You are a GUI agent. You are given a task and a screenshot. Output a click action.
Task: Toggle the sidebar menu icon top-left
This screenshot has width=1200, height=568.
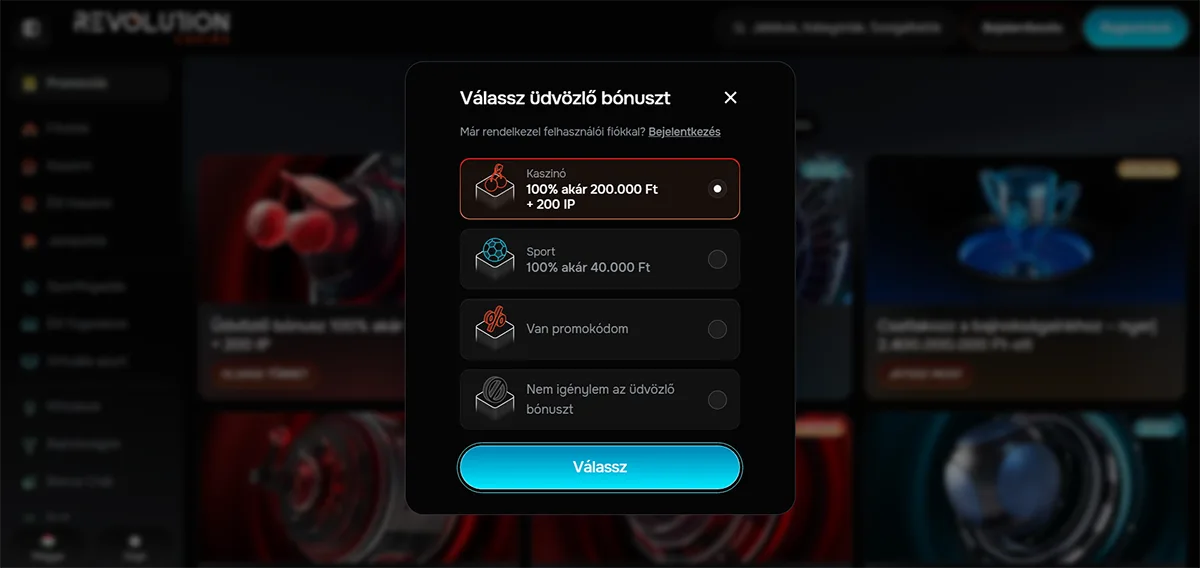[x=33, y=29]
